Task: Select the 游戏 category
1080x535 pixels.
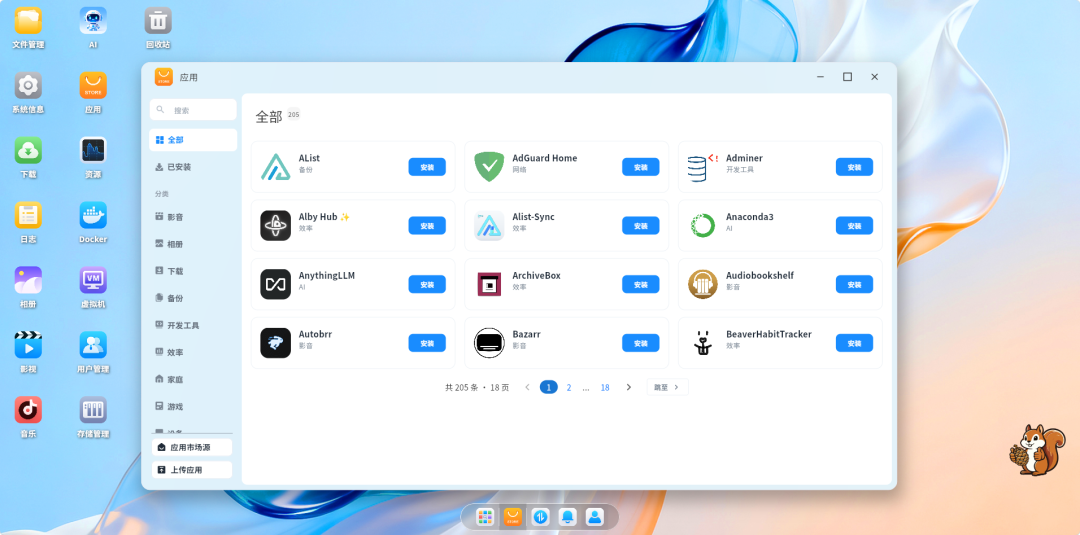Action: (x=193, y=406)
